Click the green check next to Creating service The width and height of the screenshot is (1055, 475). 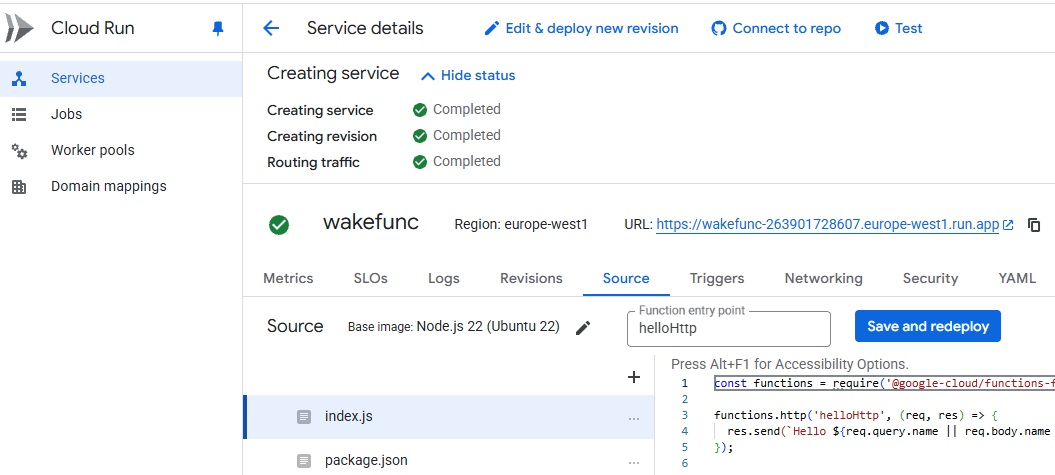pos(420,110)
